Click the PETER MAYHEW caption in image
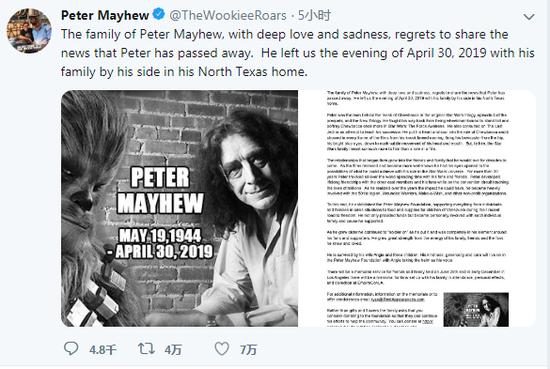This screenshot has width=550, height=369. 160,190
